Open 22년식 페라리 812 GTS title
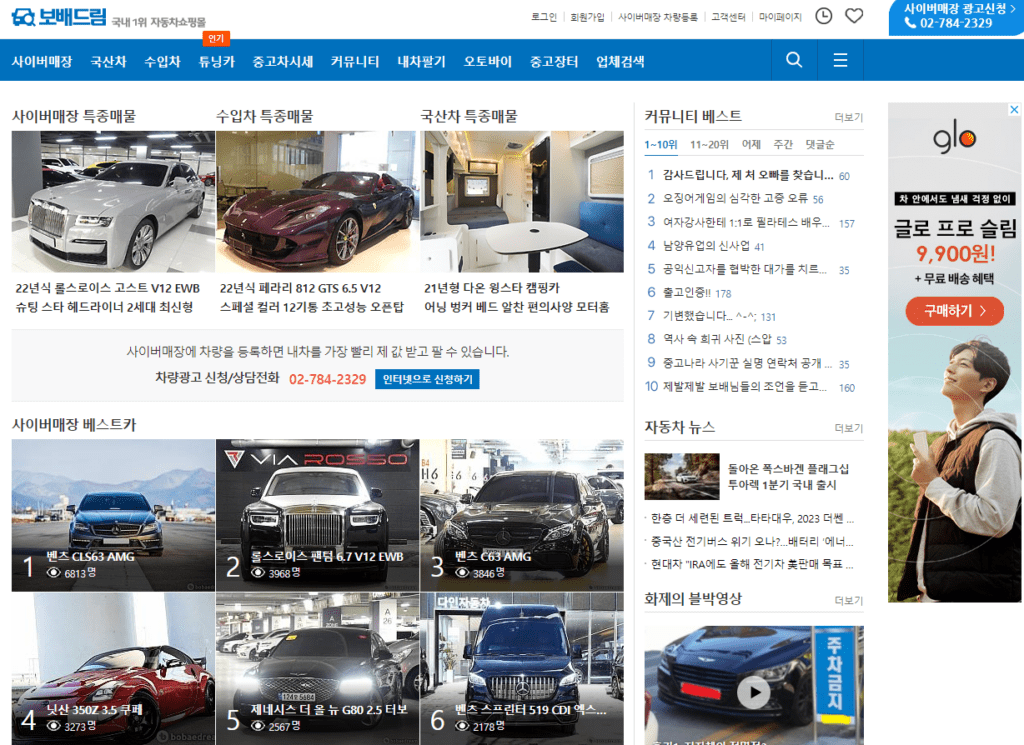 pos(312,297)
